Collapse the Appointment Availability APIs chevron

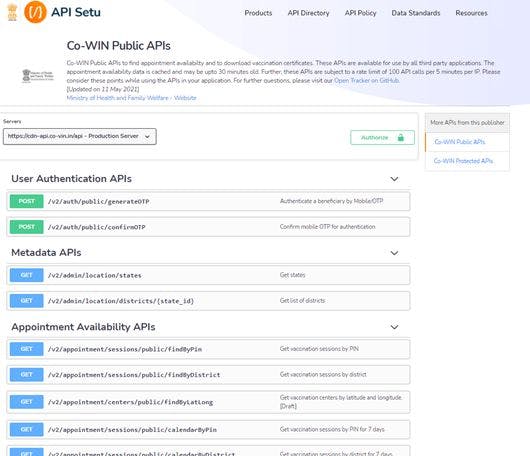tap(394, 327)
